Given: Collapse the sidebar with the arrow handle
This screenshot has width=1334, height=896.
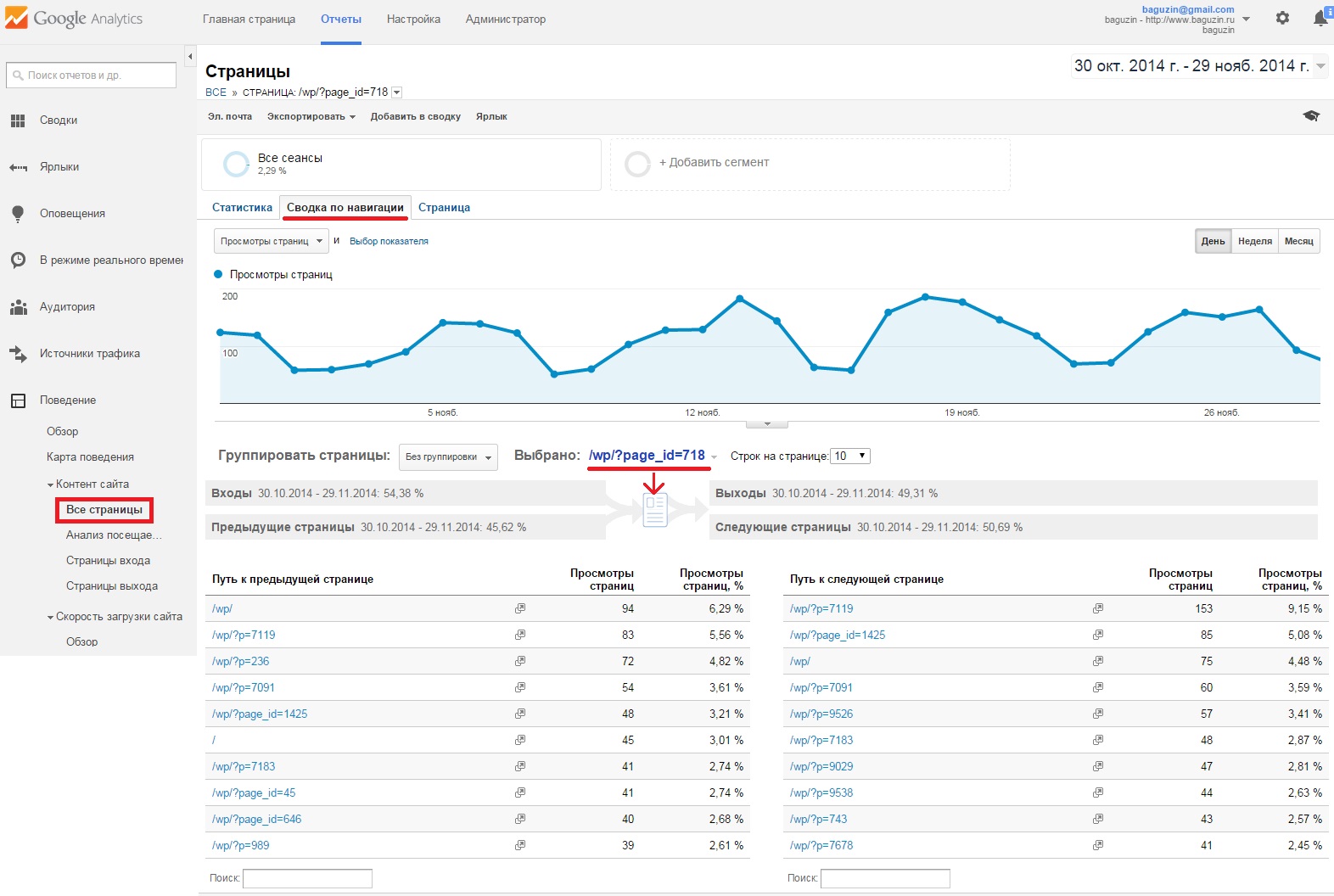Looking at the screenshot, I should 190,56.
